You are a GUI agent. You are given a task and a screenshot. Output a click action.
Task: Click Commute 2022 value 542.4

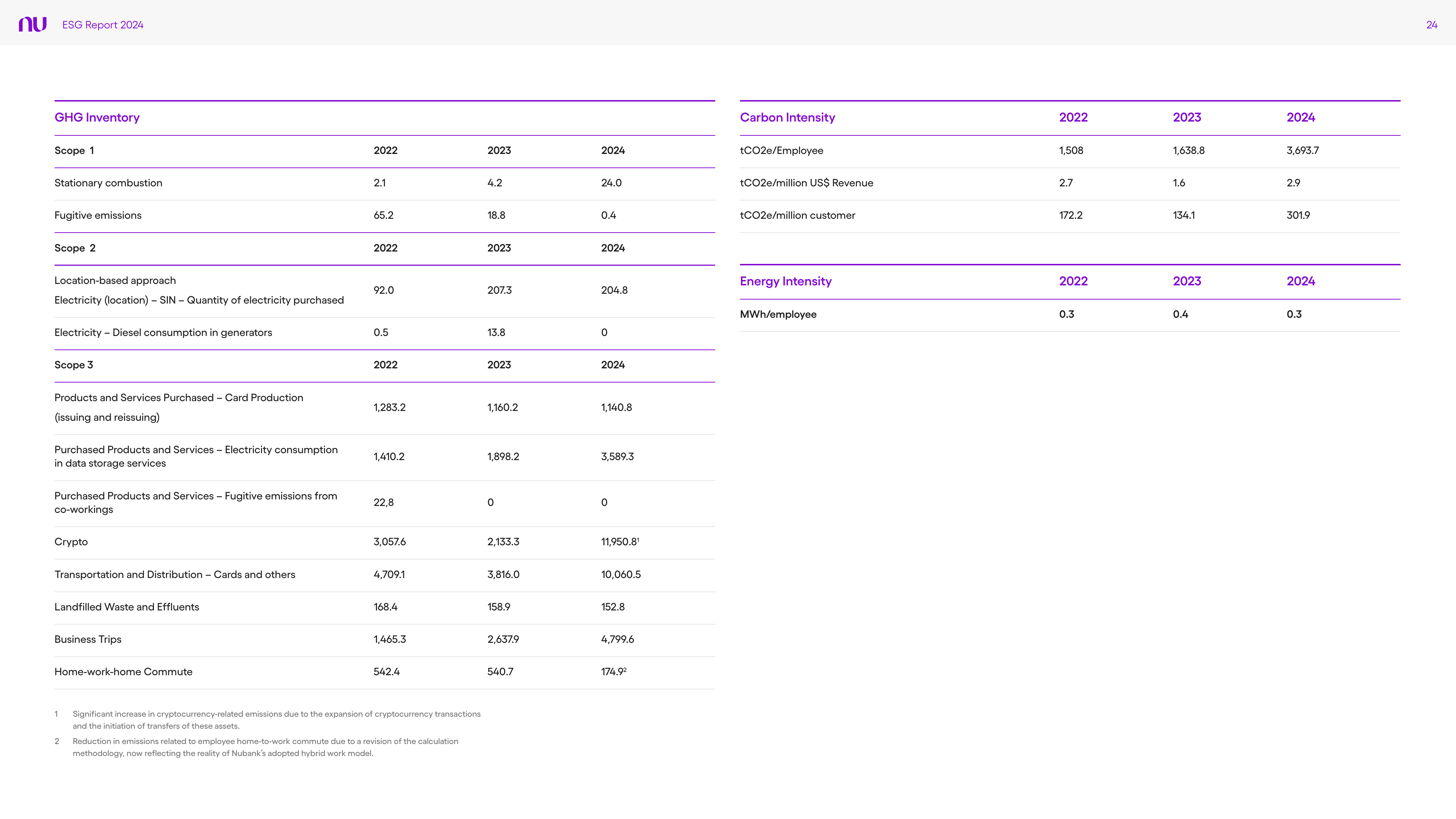point(387,672)
